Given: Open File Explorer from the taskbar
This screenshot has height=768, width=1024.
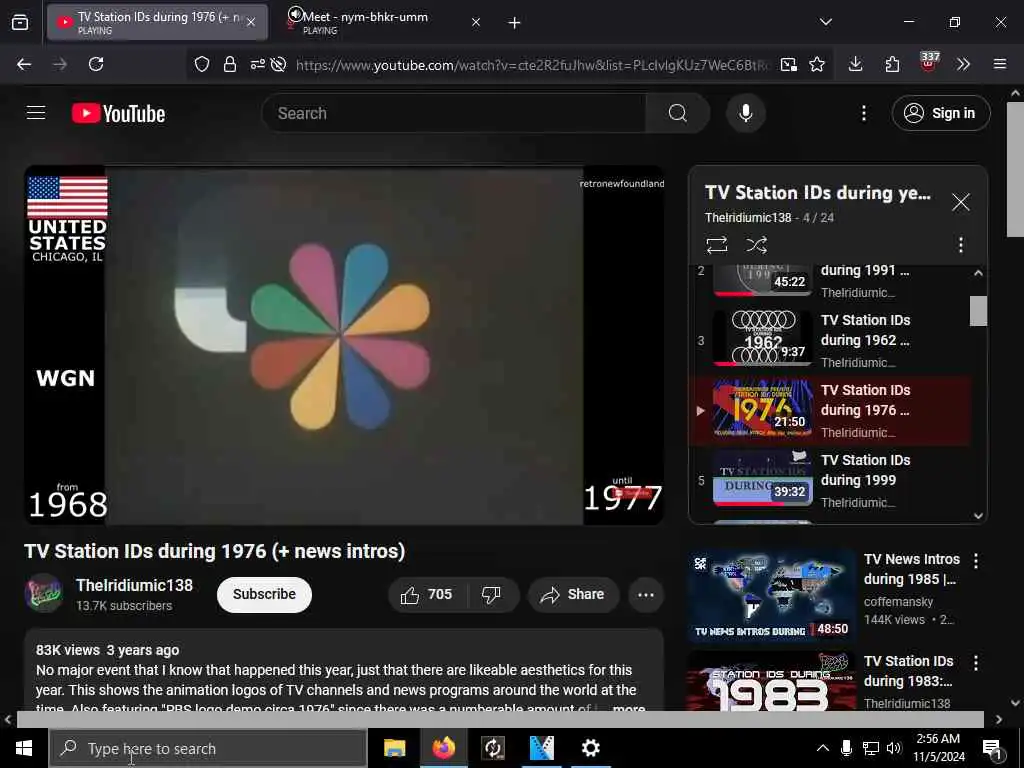Looking at the screenshot, I should coord(394,748).
